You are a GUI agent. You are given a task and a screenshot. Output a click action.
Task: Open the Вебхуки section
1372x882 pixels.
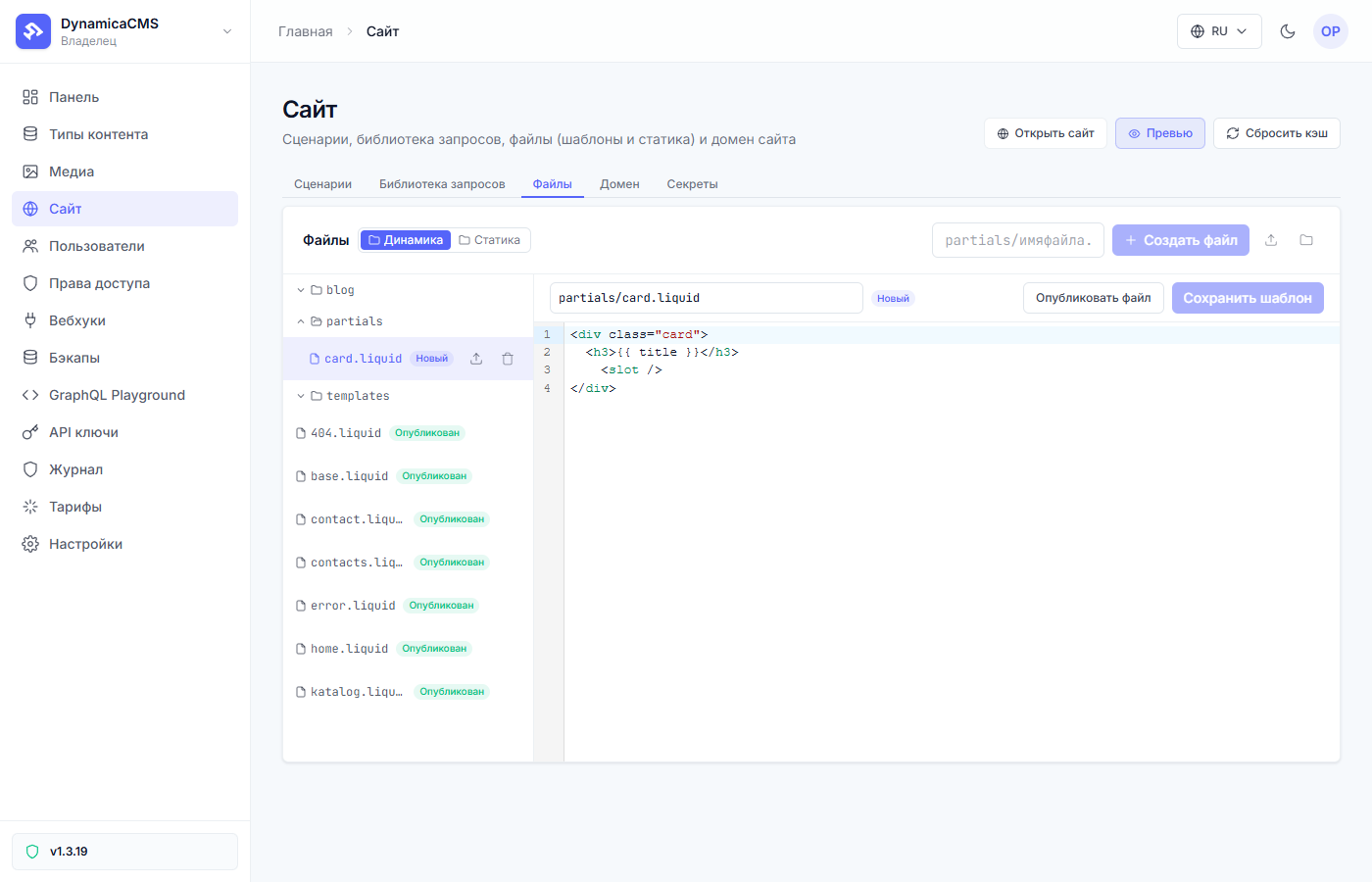[124, 320]
